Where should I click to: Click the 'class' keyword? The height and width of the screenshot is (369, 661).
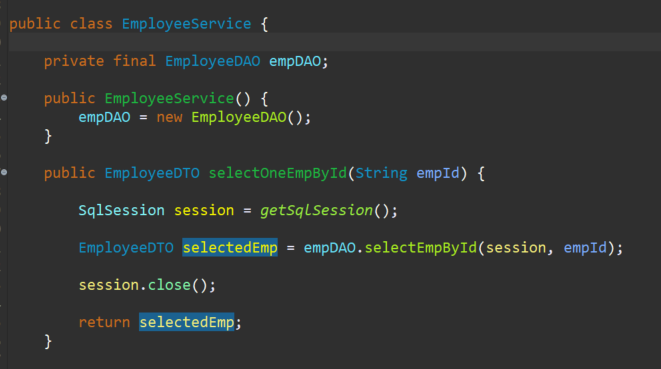91,24
